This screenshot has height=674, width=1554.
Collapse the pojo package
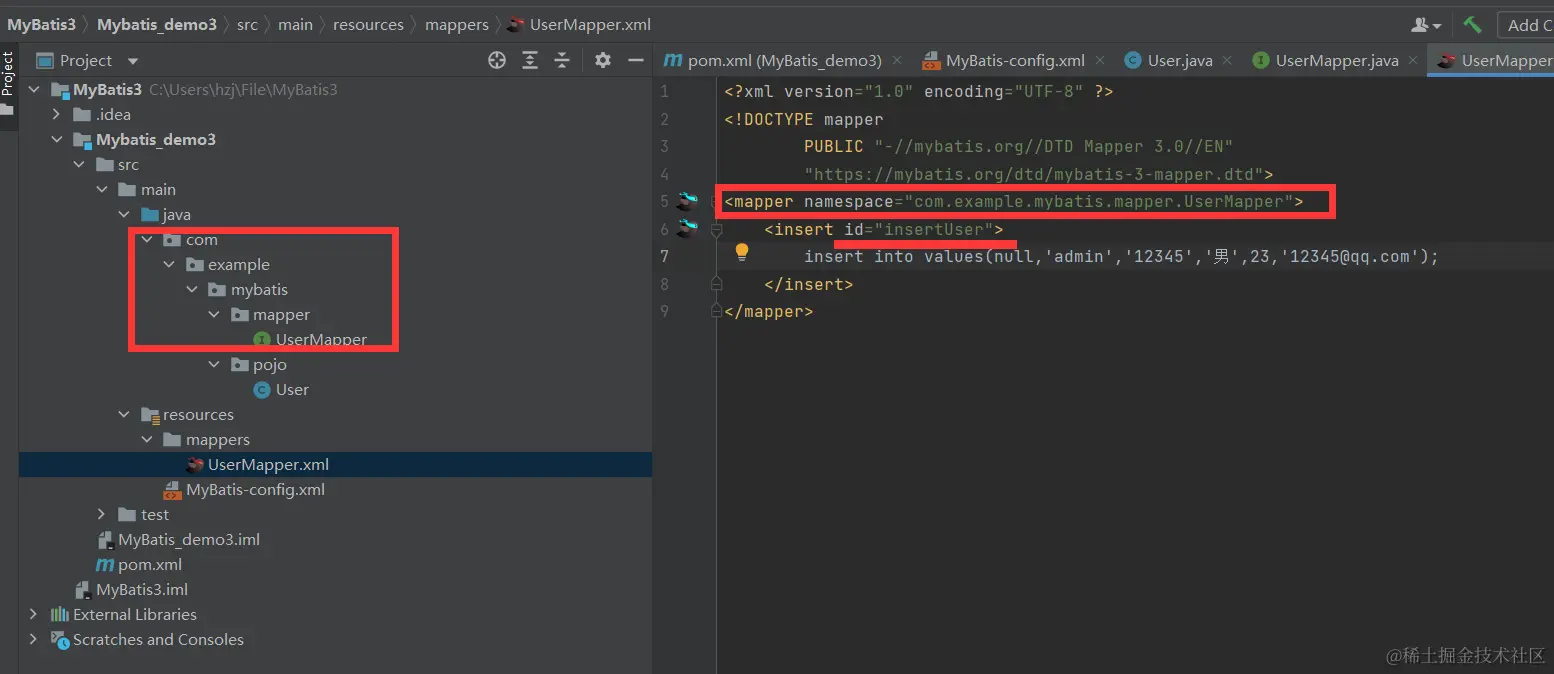214,365
